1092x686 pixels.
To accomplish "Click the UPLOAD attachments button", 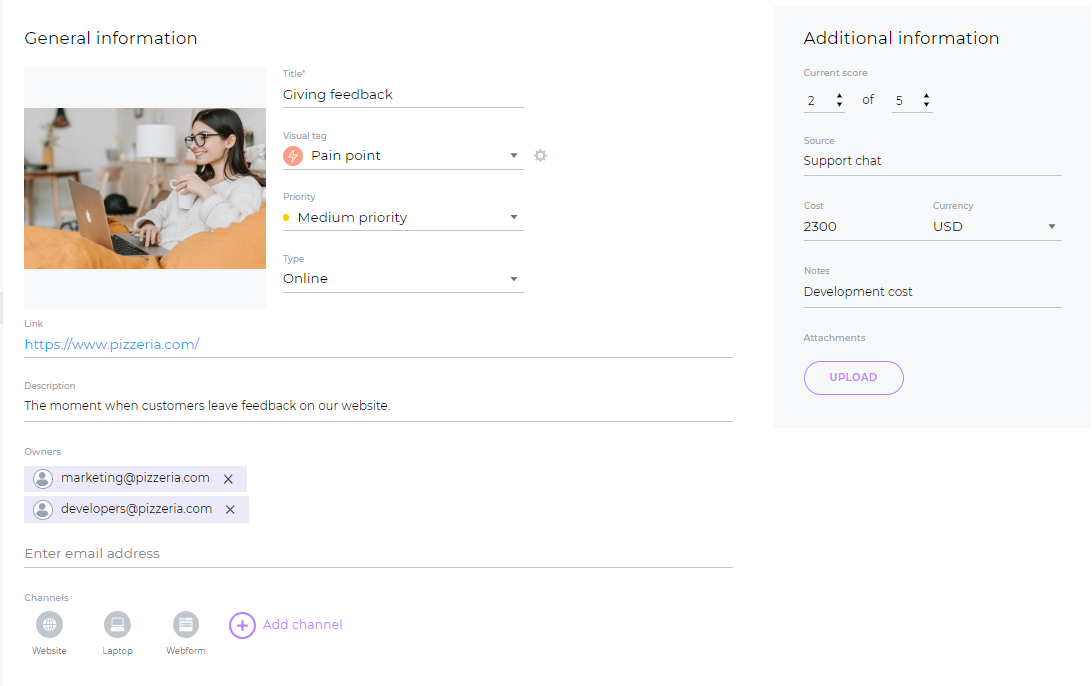I will (x=854, y=377).
